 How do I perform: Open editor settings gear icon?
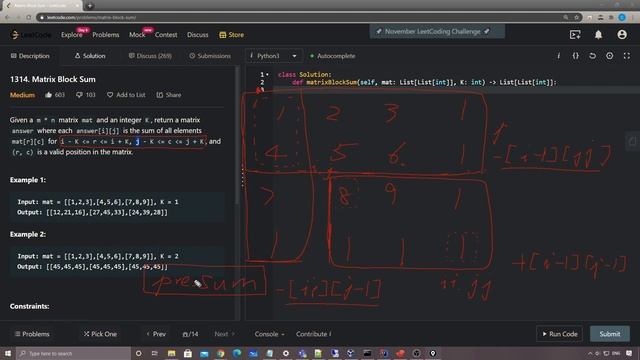tap(609, 56)
